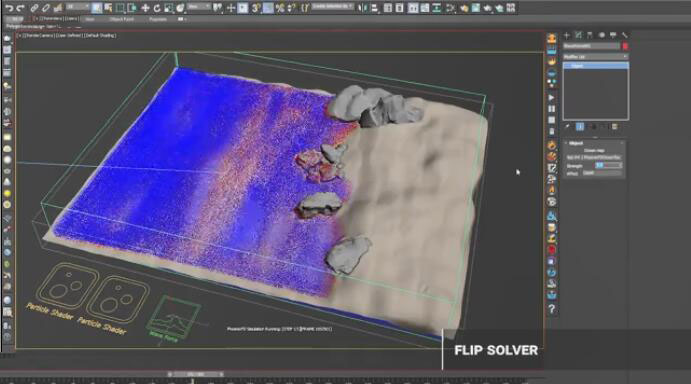Viewport: 691px width, 384px height.
Task: Click the red round icon in the side toolbar
Action: [x=551, y=250]
